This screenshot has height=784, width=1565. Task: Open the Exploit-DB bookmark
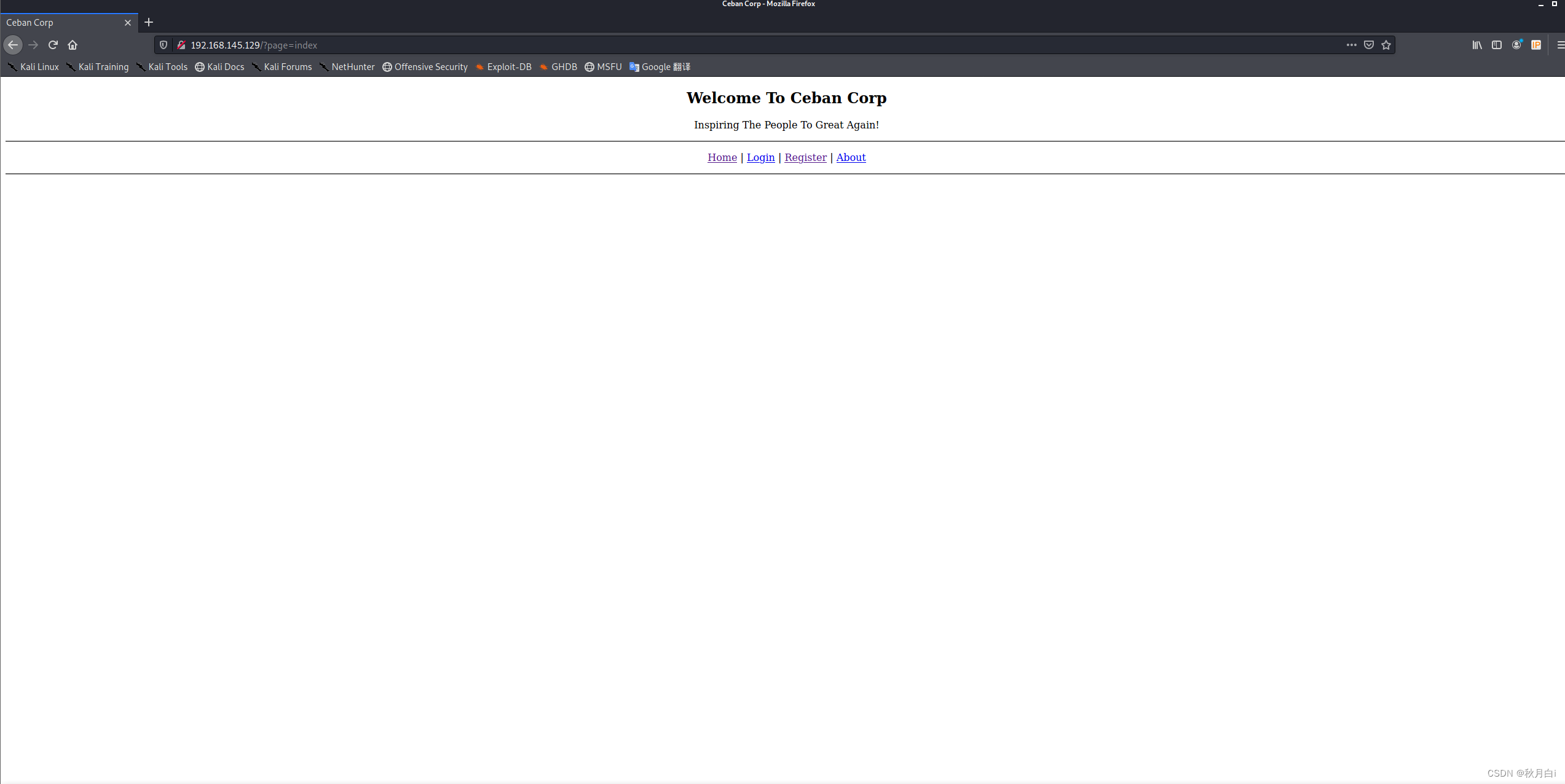point(508,67)
